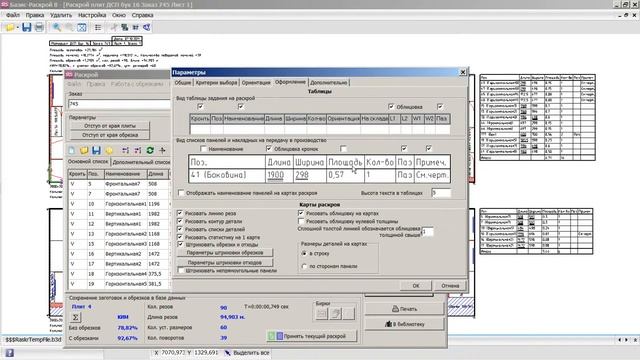Toggle the Облицовка кромок checkbox

point(269,149)
